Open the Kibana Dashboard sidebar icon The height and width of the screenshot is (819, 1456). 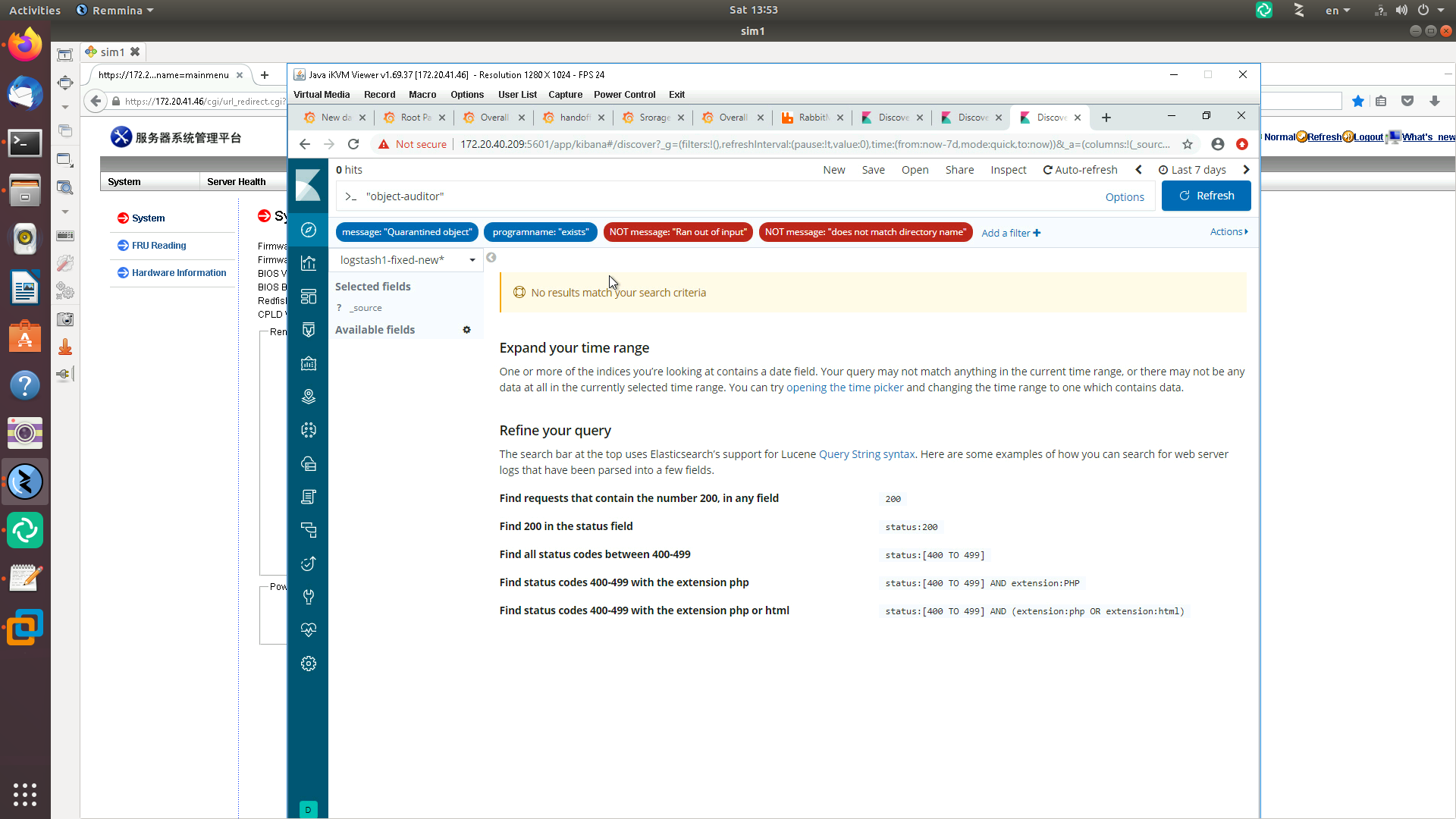click(x=308, y=297)
